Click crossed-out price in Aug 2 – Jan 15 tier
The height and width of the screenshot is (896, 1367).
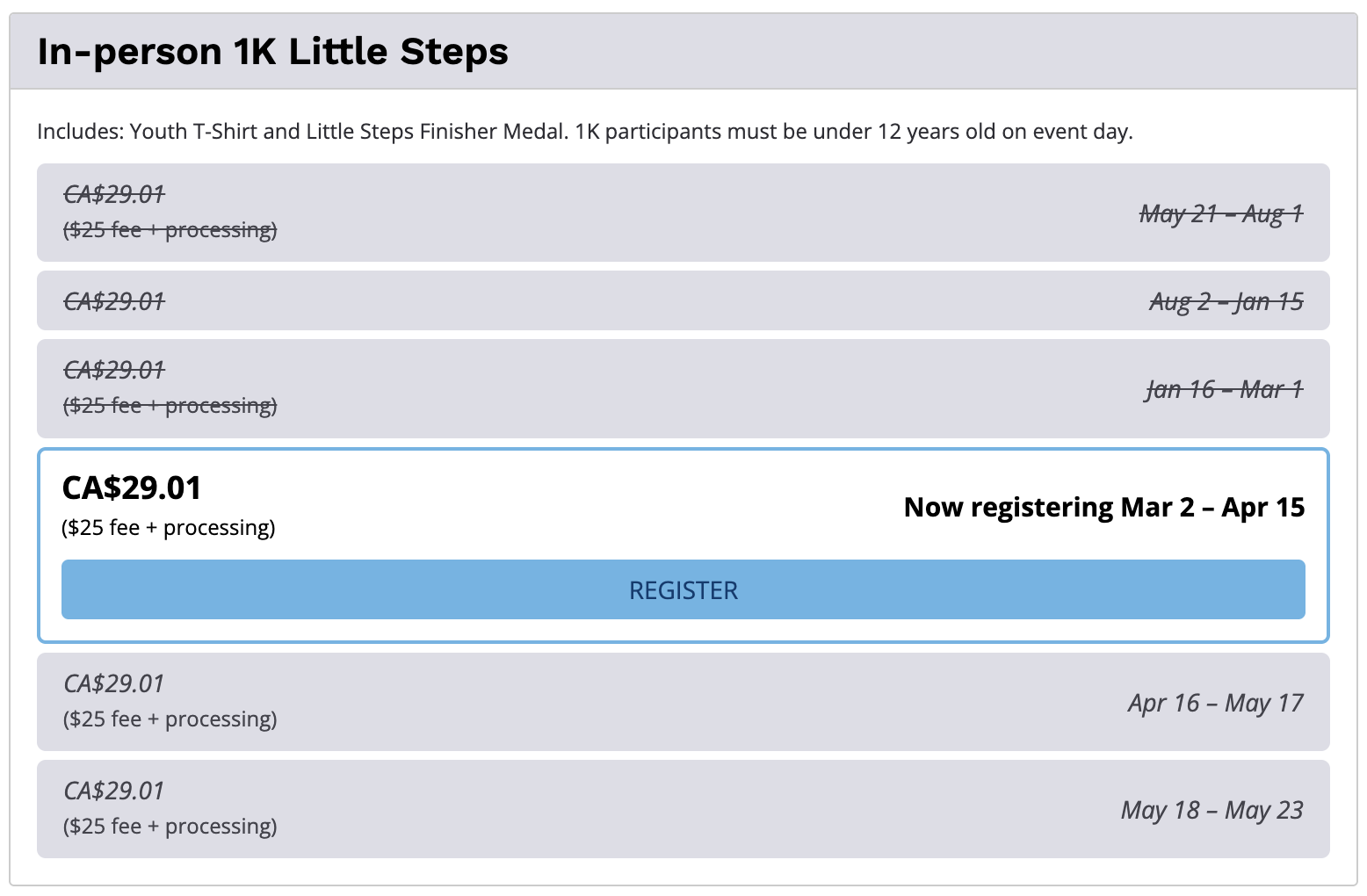(x=114, y=301)
